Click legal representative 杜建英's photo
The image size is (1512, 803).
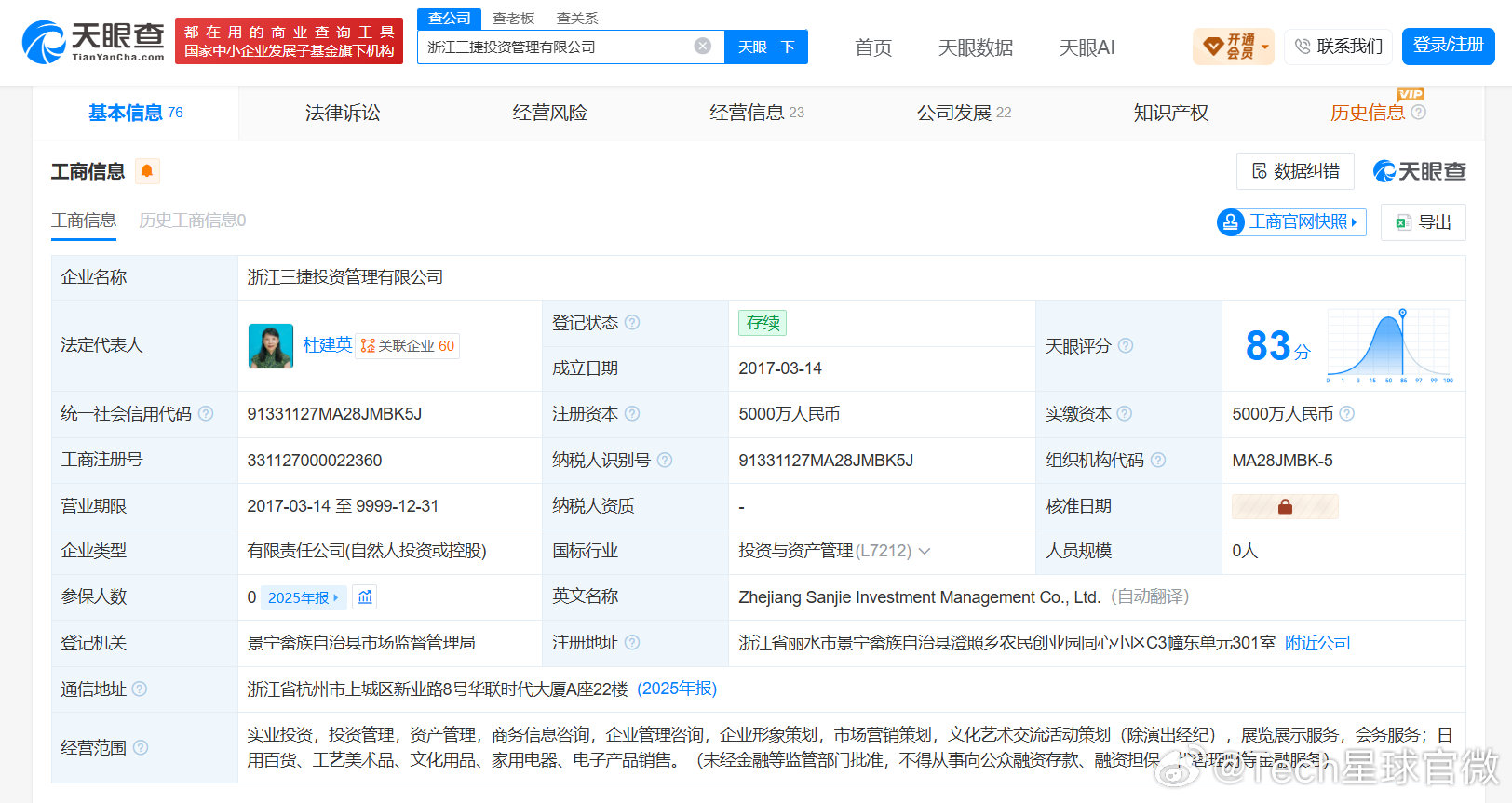coord(271,346)
